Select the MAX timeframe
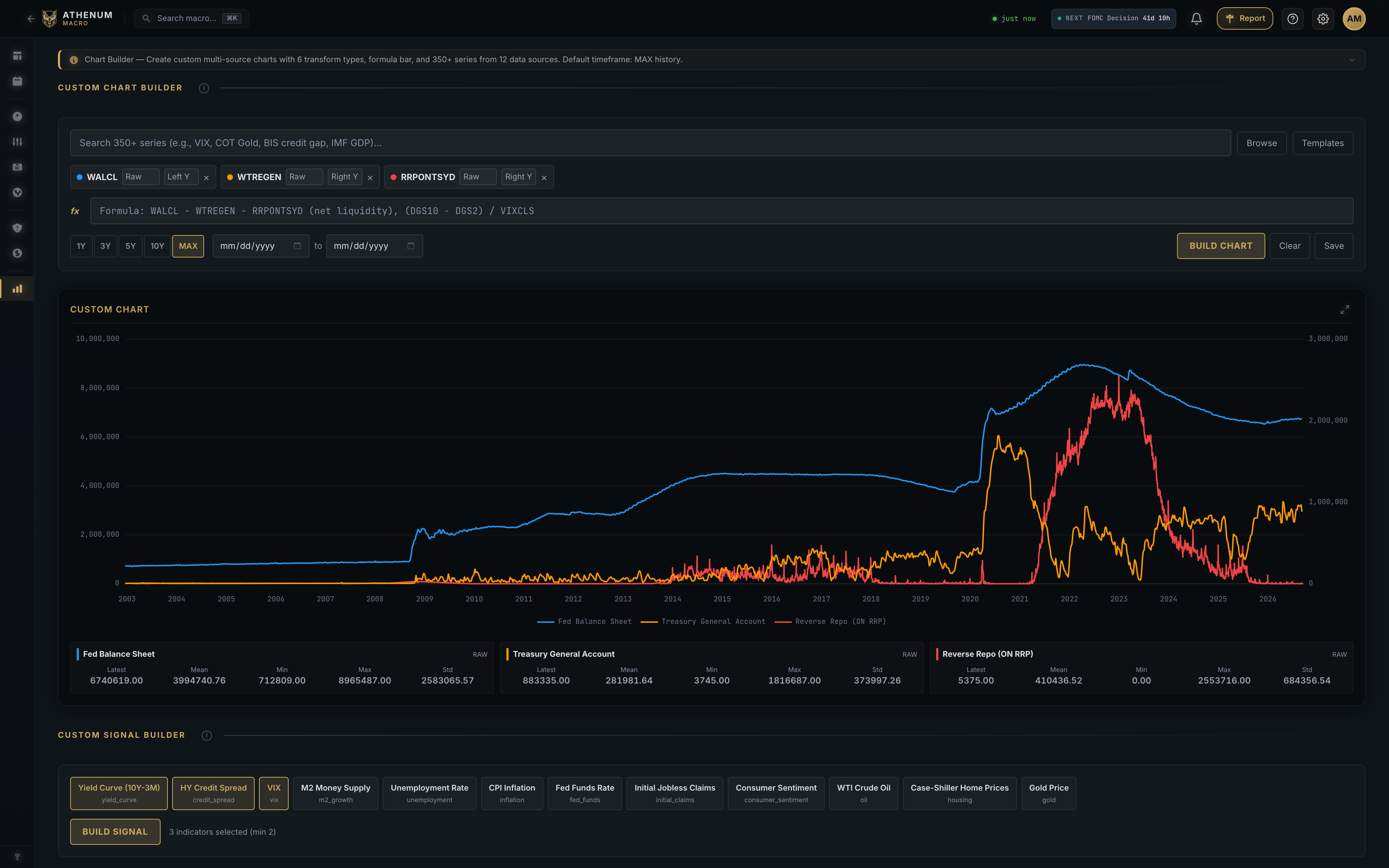1389x868 pixels. (188, 246)
